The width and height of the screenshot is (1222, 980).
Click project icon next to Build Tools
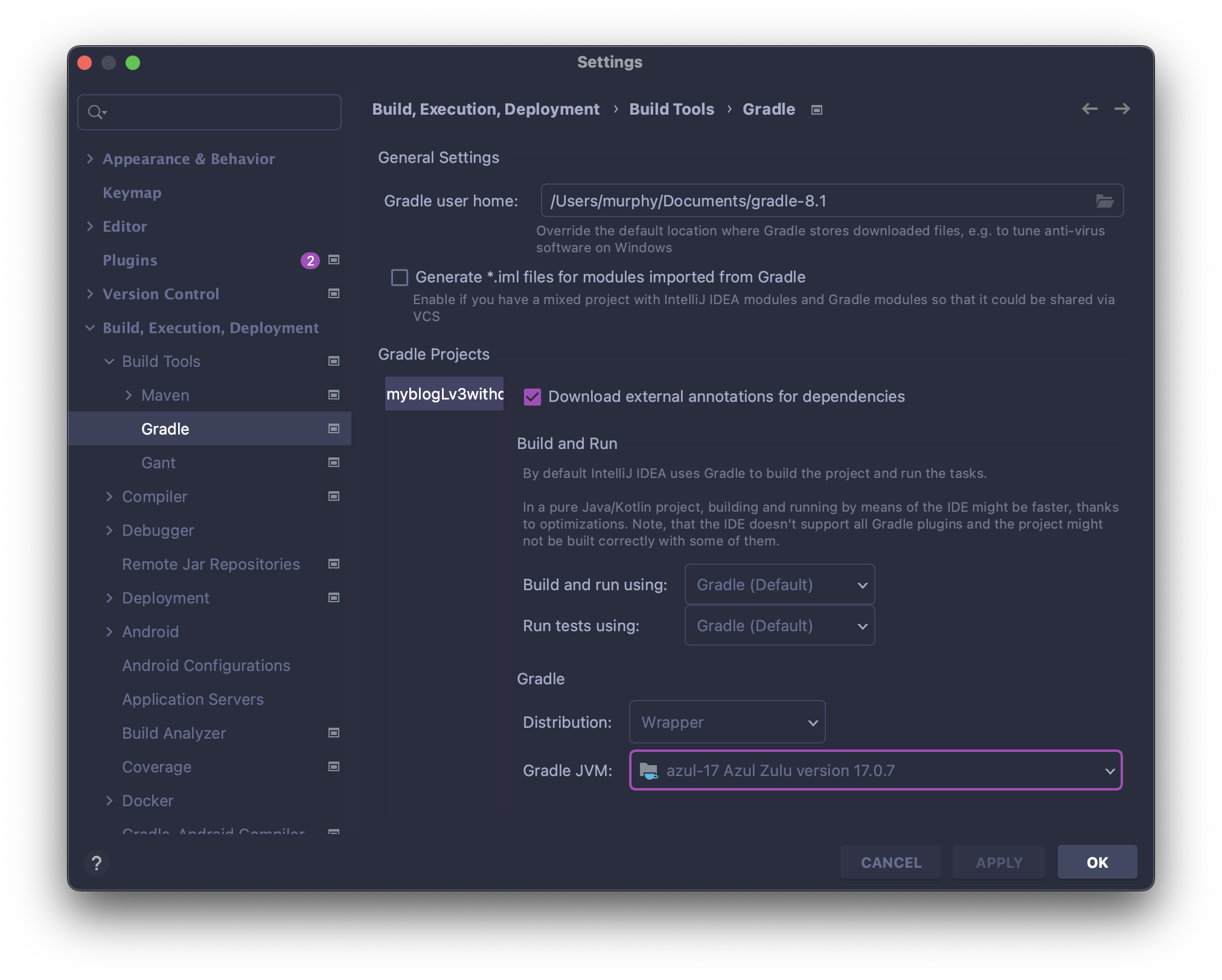click(x=333, y=361)
